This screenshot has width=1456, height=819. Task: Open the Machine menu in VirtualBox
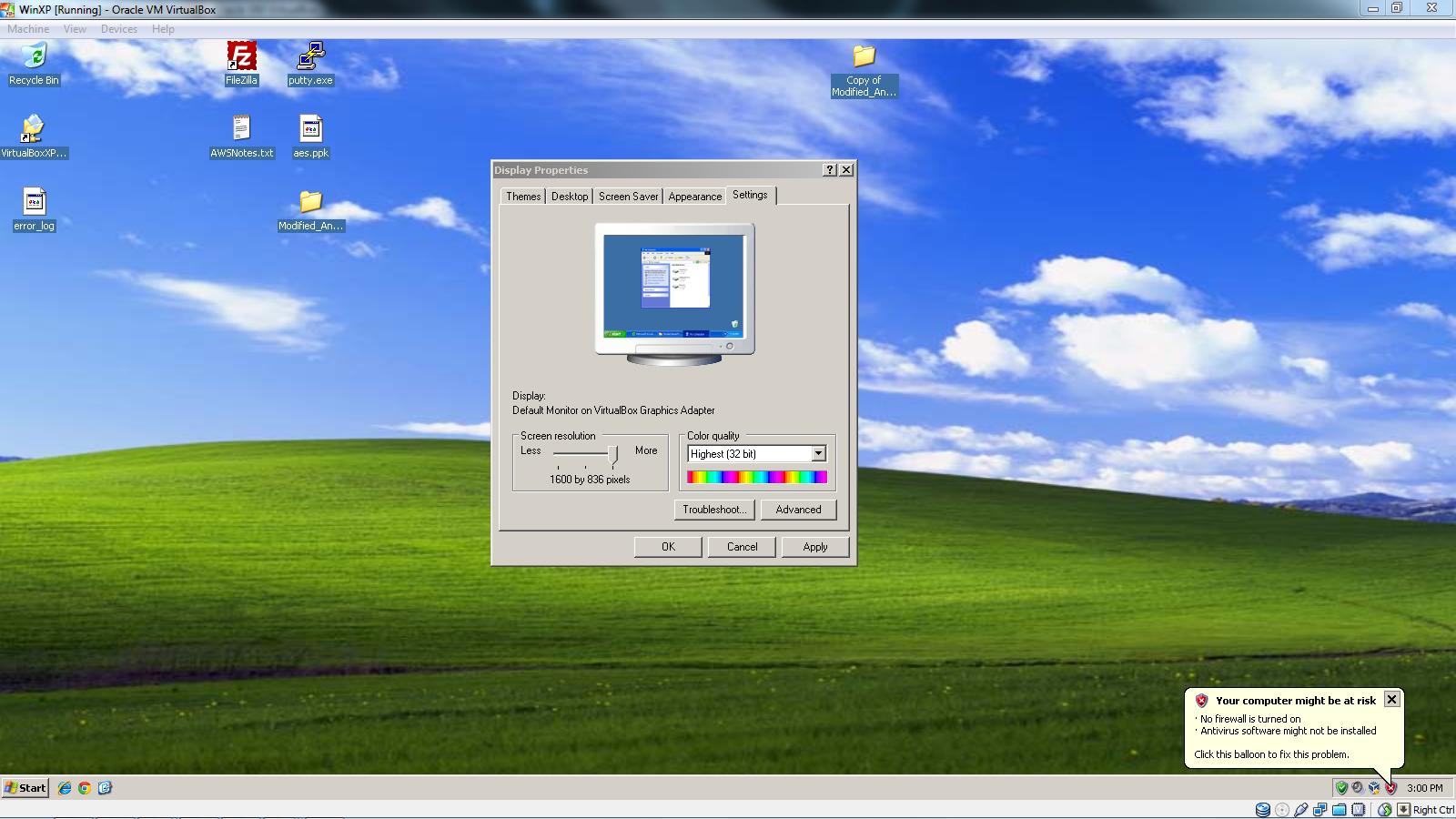pos(28,28)
